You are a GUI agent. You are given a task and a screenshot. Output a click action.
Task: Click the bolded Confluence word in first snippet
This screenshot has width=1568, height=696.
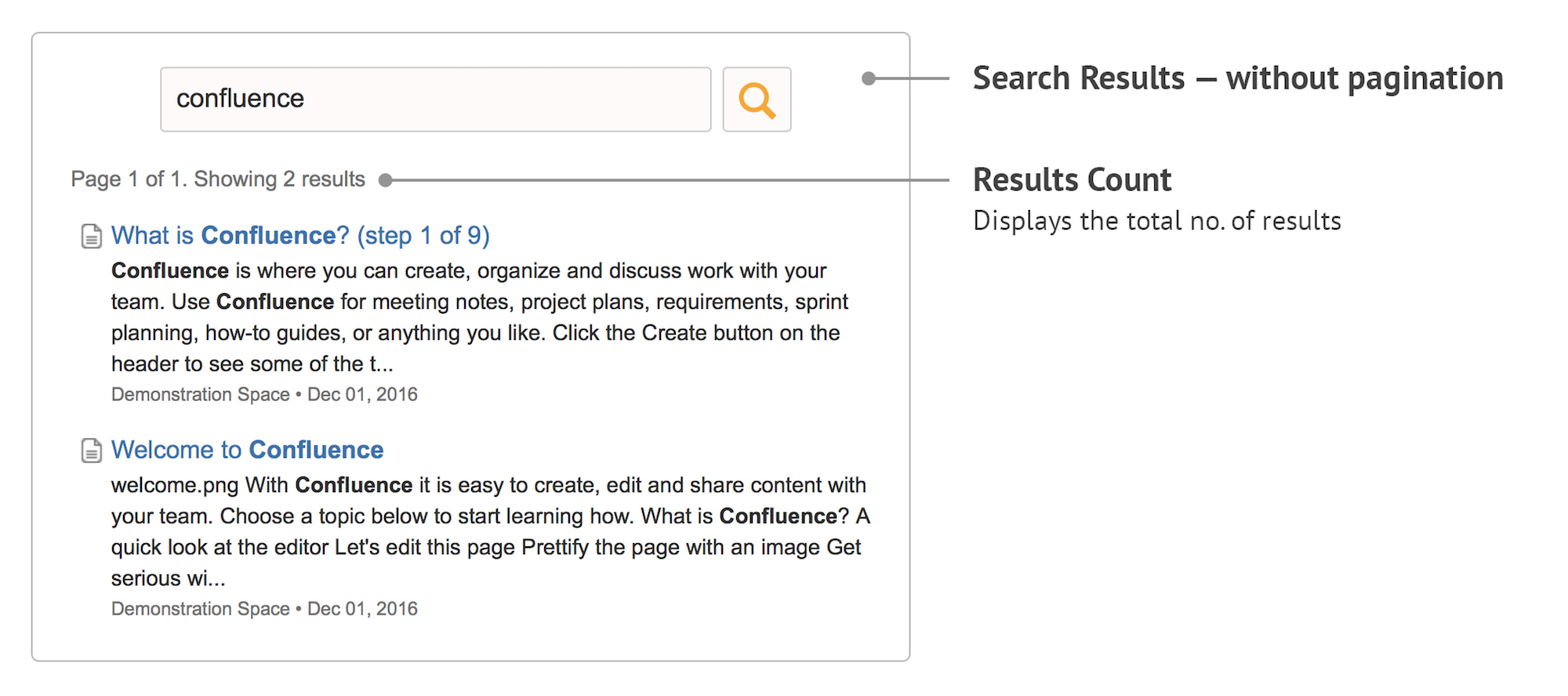(169, 270)
